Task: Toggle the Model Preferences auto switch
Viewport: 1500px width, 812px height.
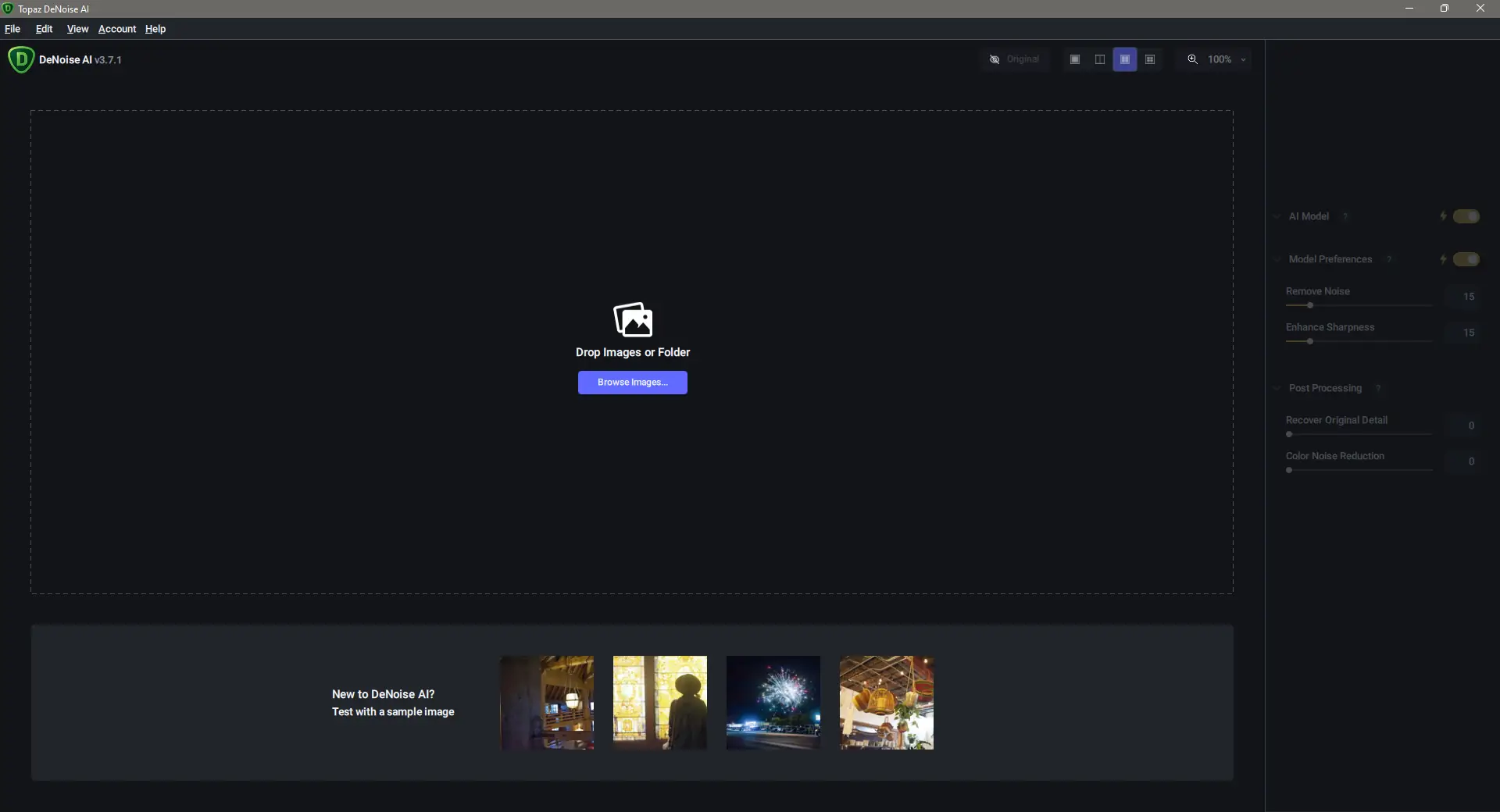Action: pos(1466,259)
